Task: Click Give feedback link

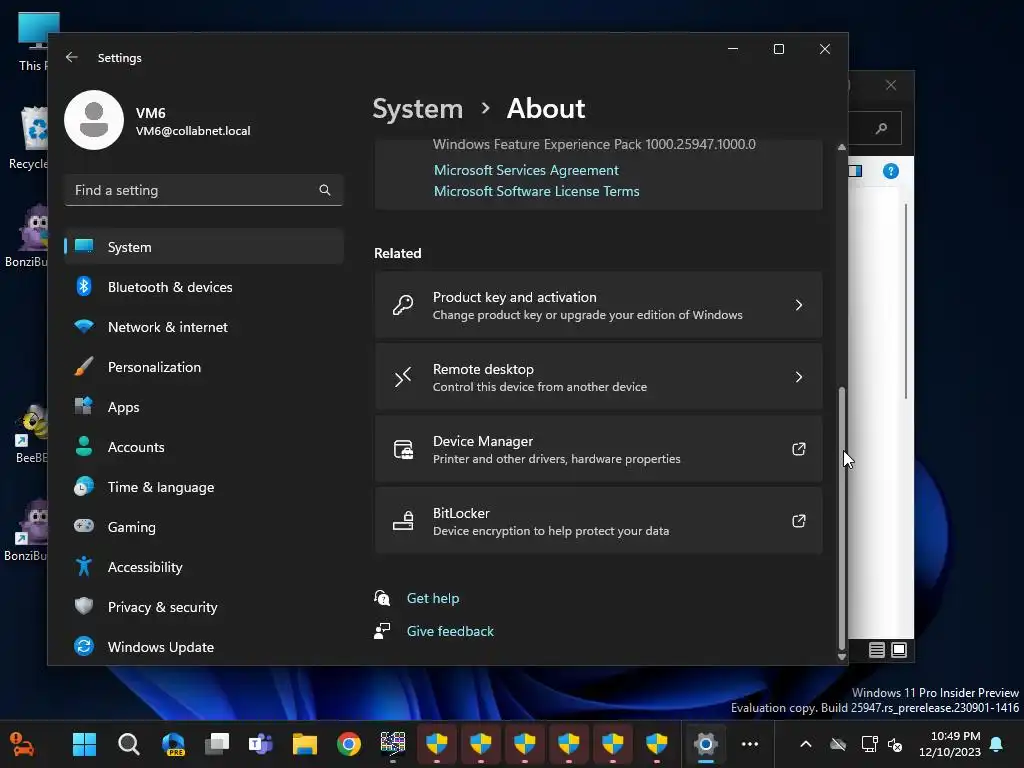Action: coord(450,632)
